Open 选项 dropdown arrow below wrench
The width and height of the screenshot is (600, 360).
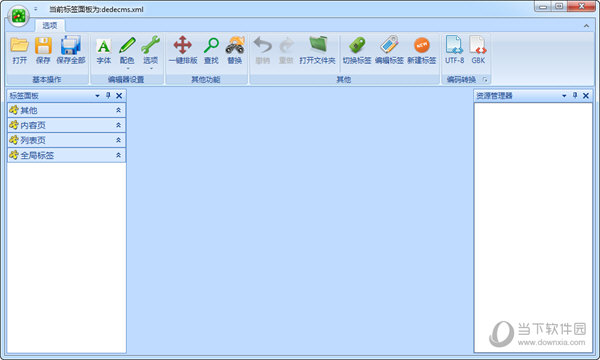pos(151,69)
